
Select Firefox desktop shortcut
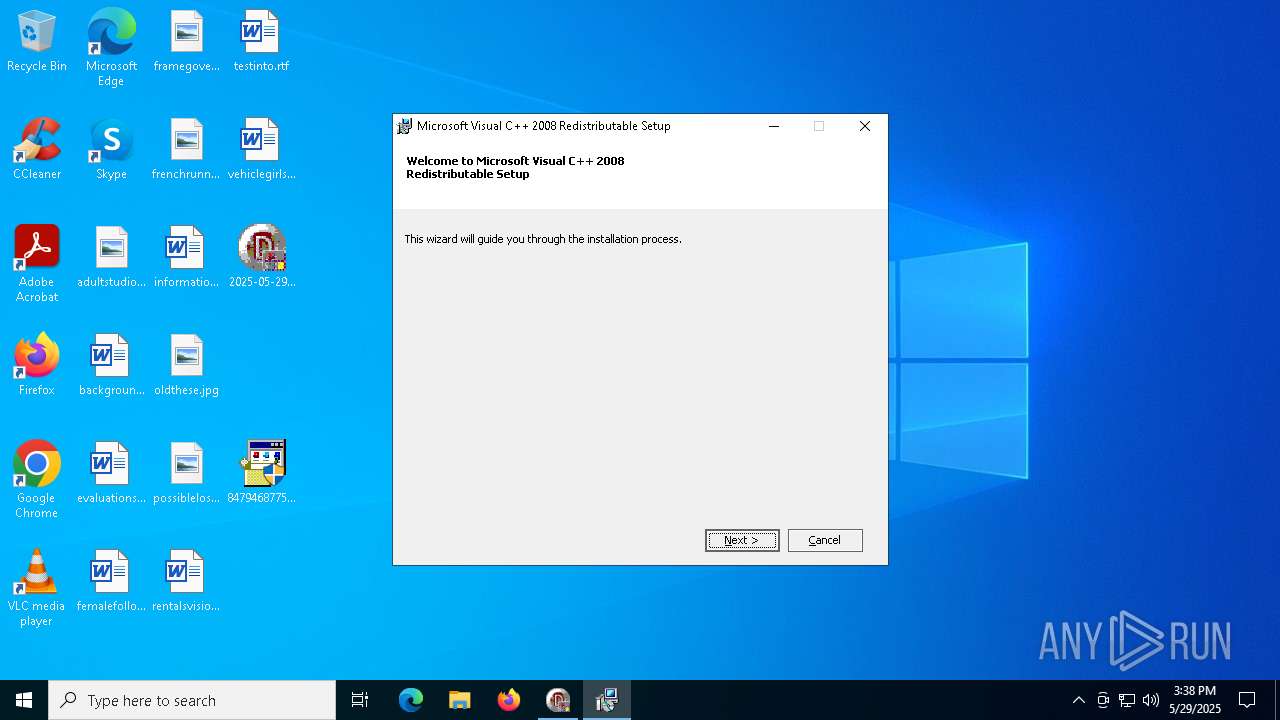click(37, 366)
